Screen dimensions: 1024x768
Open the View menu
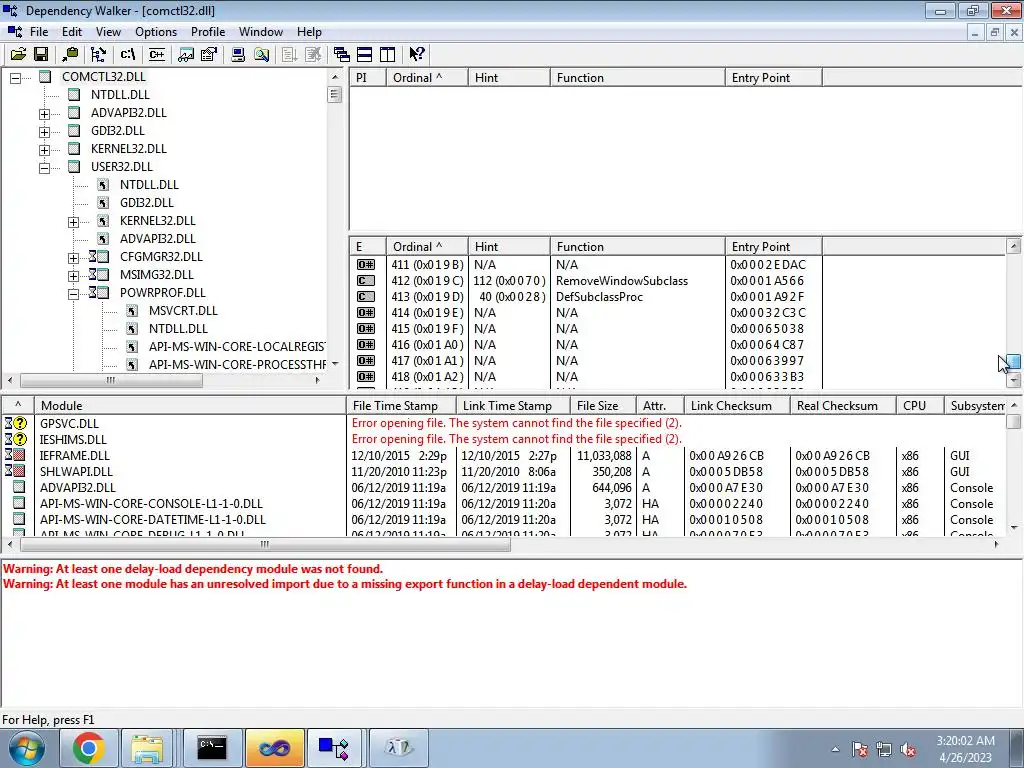[108, 32]
